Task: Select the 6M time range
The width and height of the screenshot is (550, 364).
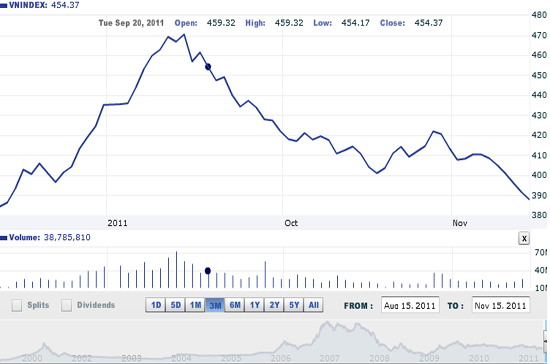Action: coord(235,305)
